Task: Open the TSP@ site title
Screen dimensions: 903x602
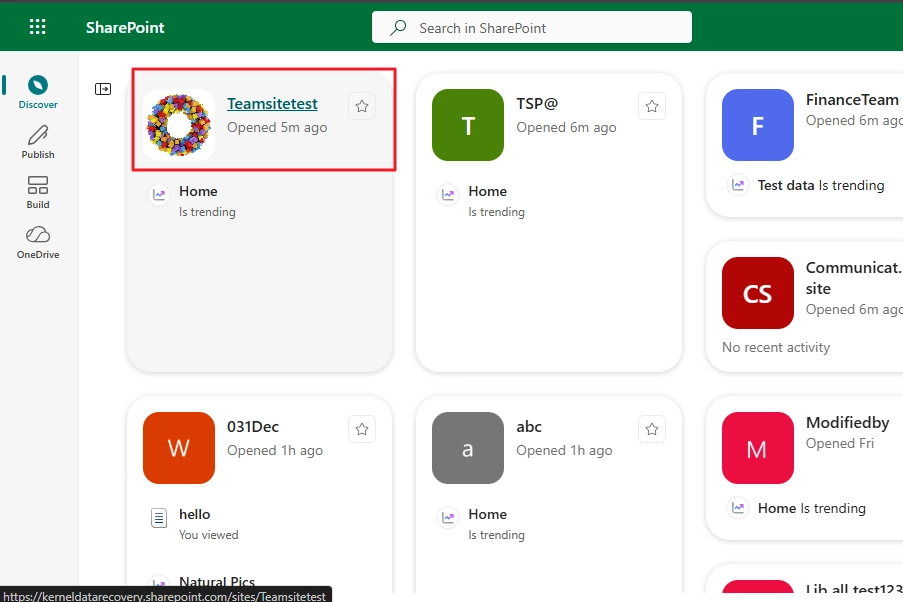Action: [537, 104]
